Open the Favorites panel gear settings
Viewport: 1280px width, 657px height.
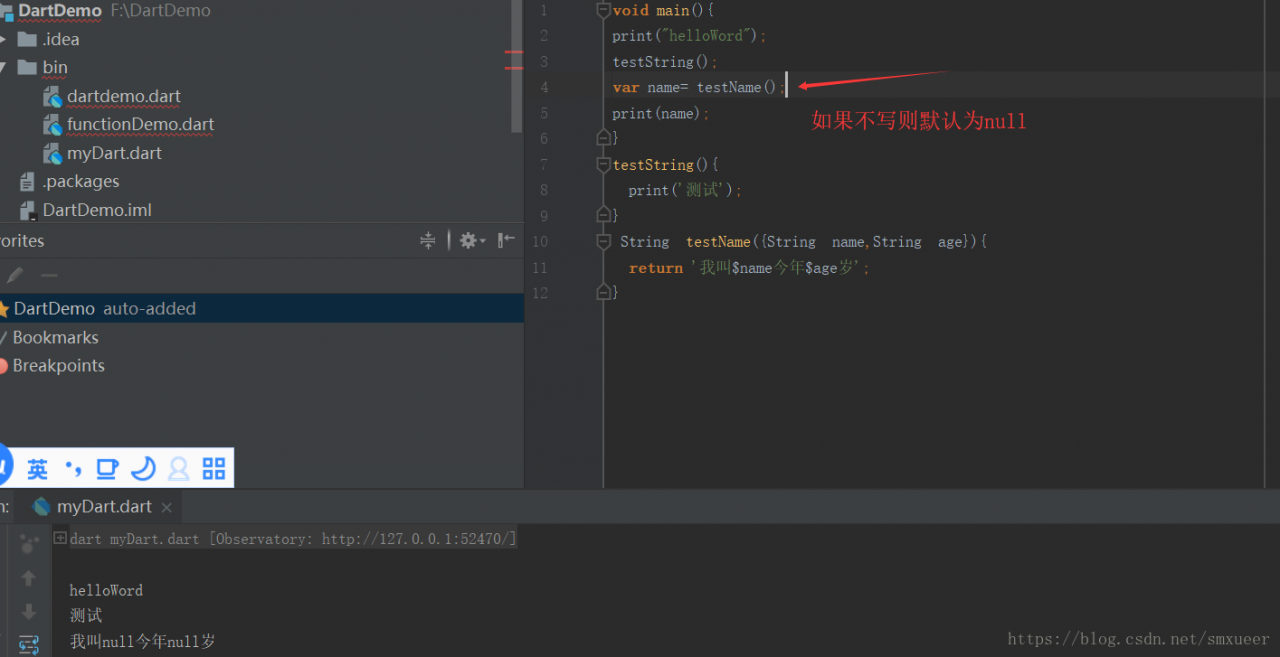pos(471,240)
